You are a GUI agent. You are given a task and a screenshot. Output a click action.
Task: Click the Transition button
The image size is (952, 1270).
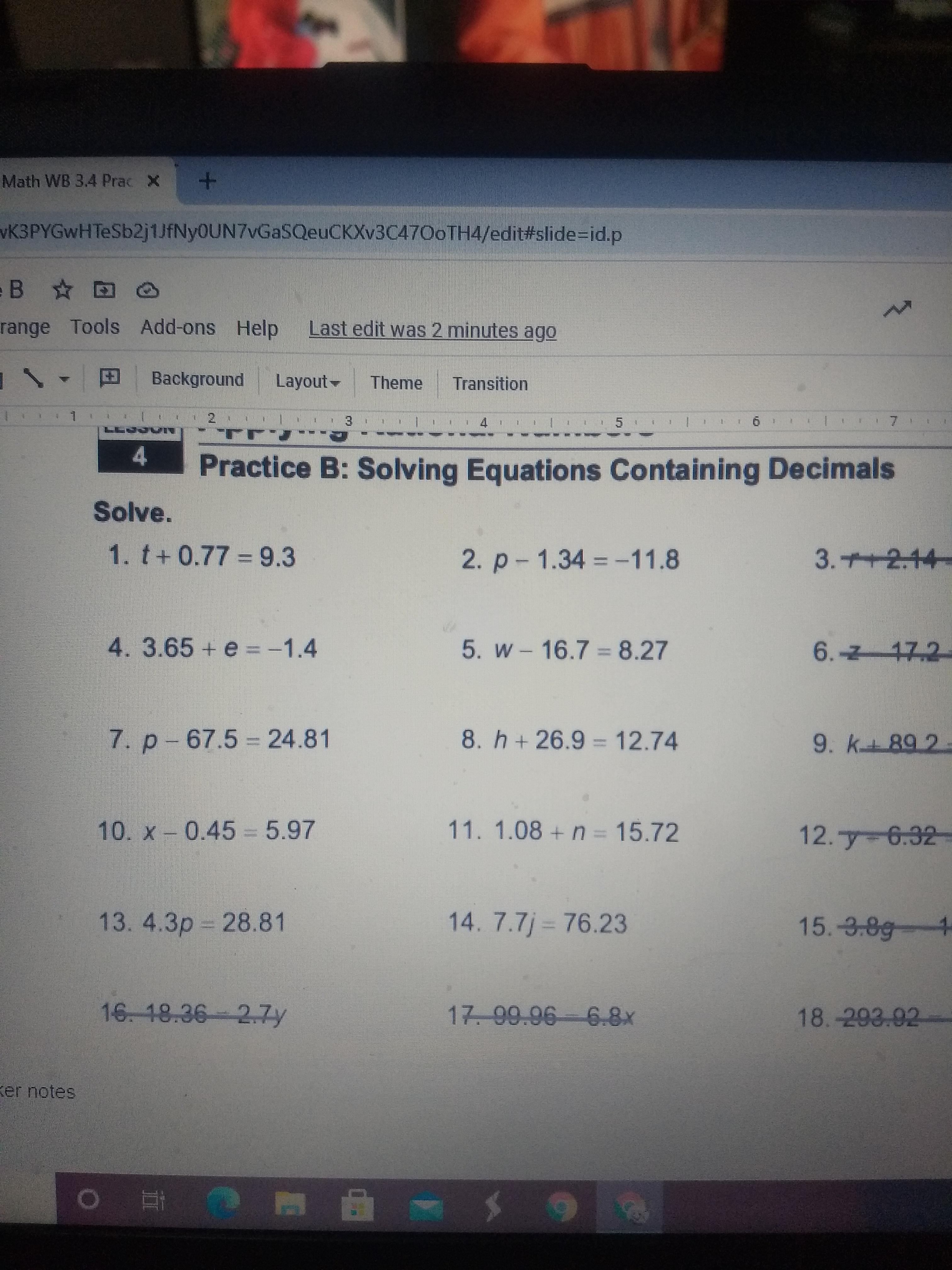[490, 384]
